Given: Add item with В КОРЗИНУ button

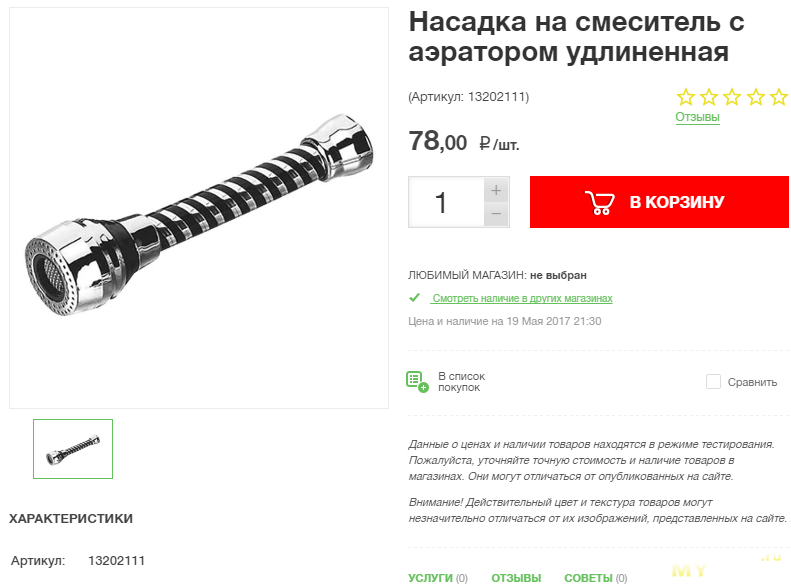Looking at the screenshot, I should [659, 202].
